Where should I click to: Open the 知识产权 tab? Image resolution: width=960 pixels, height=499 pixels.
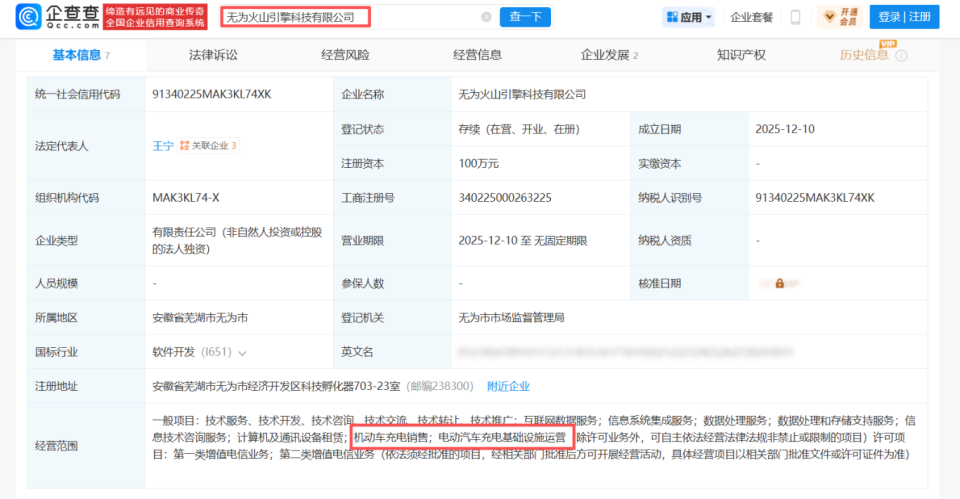tap(741, 55)
